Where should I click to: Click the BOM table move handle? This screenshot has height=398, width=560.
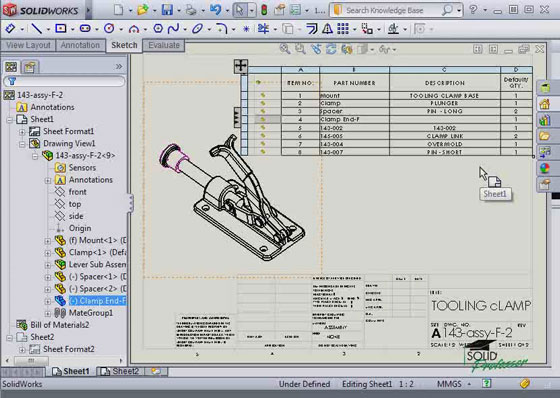coord(240,66)
